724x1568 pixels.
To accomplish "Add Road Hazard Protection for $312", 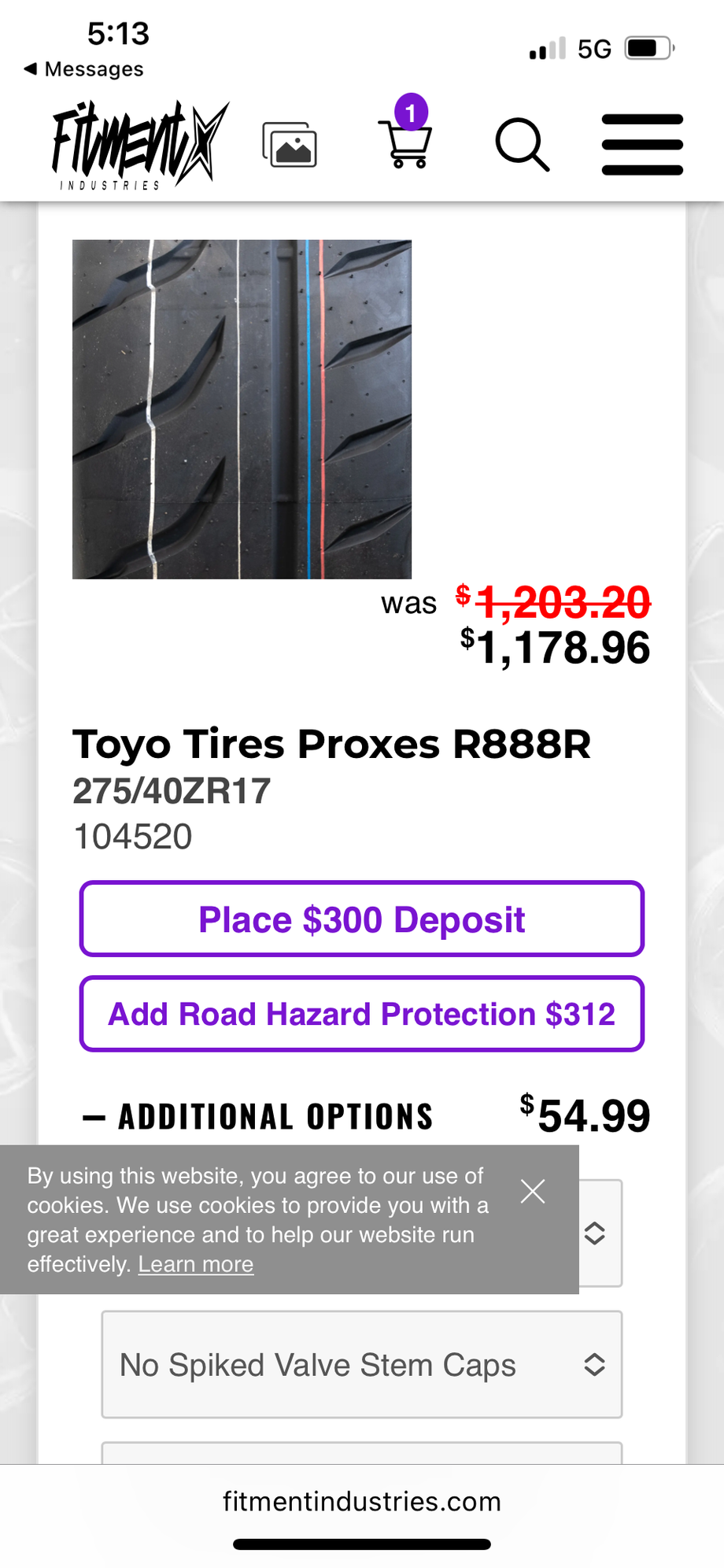I will pos(361,1014).
